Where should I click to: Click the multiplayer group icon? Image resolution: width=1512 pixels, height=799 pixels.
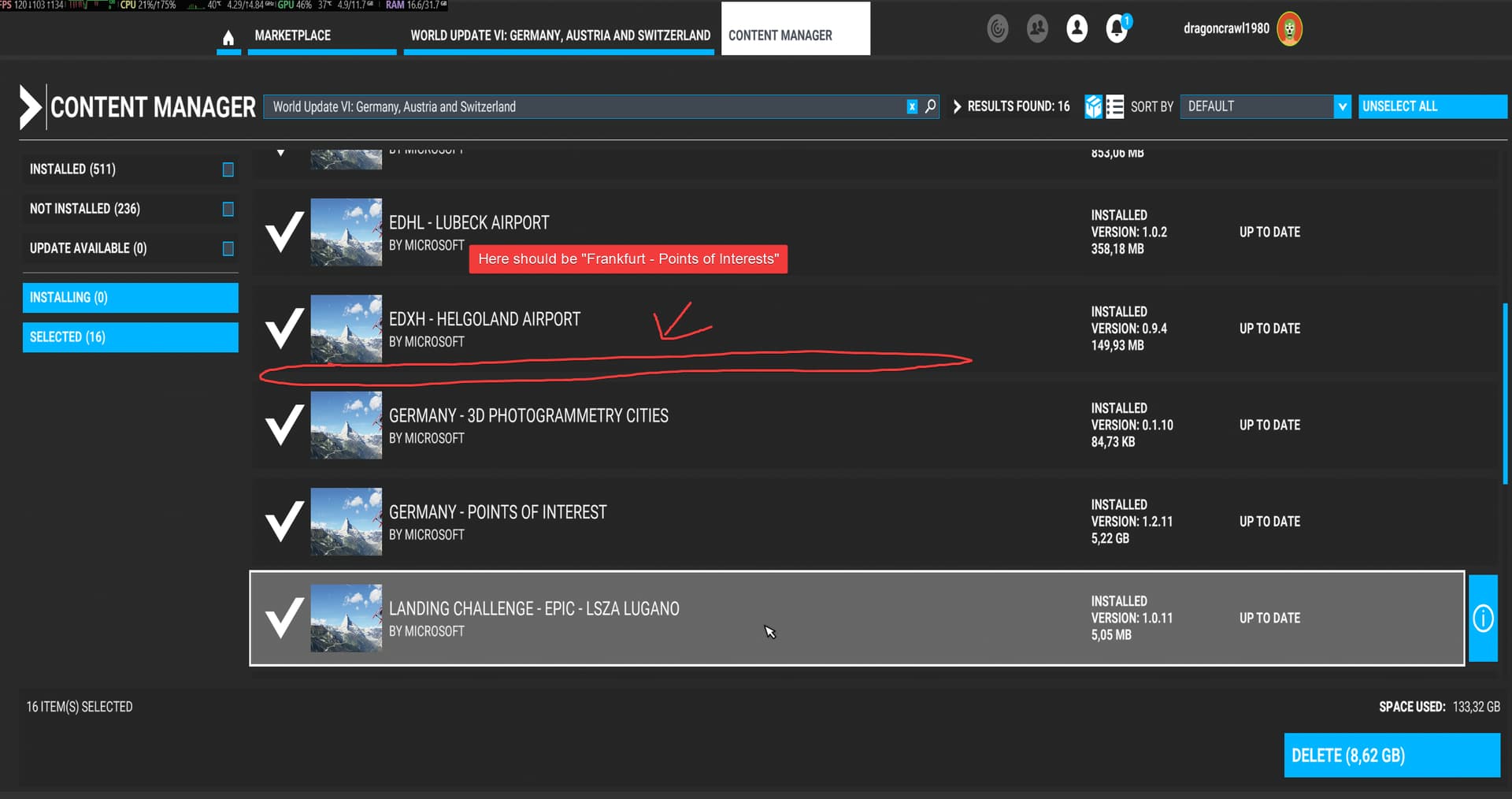(x=1037, y=29)
